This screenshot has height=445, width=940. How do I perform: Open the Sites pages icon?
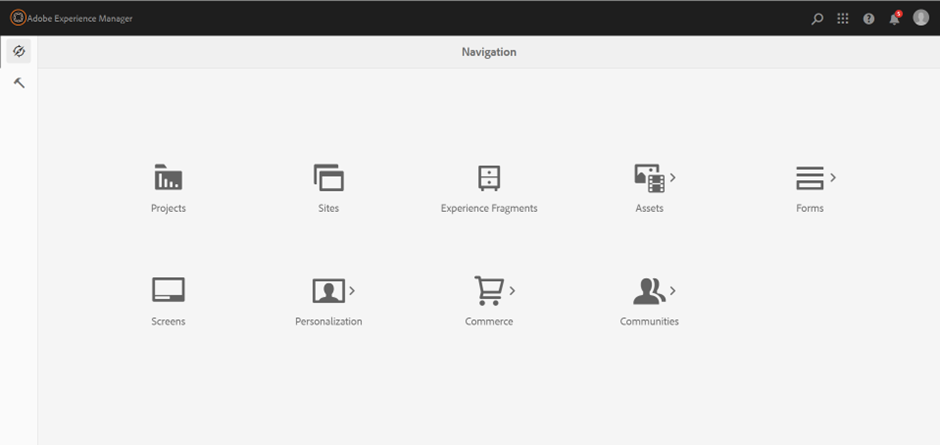[329, 178]
